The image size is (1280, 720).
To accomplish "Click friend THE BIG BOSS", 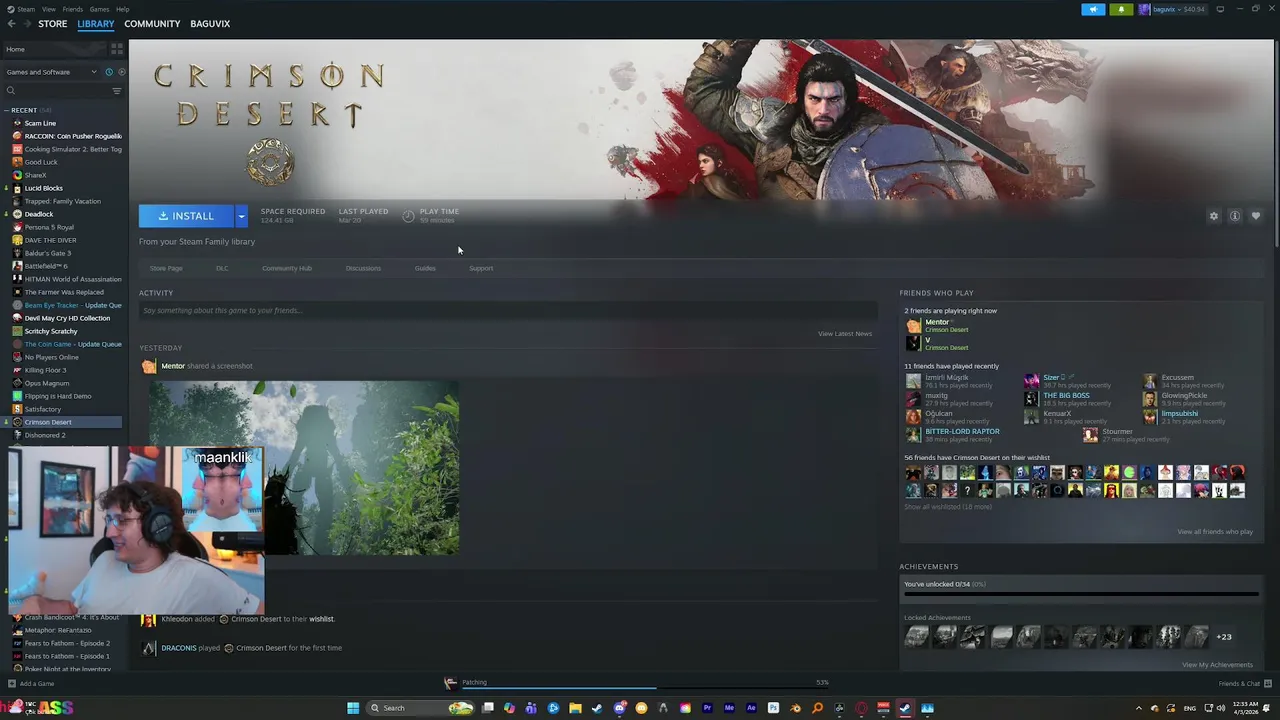I will tap(1066, 396).
